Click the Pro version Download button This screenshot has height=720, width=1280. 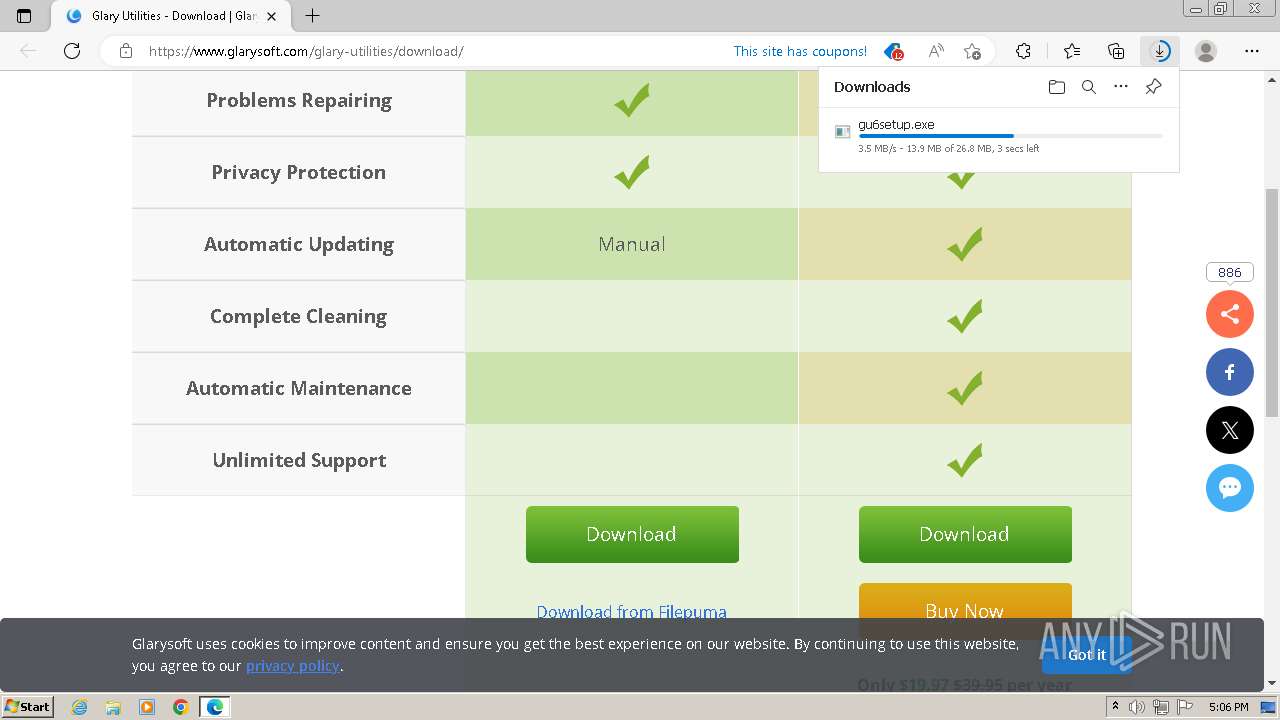point(965,534)
